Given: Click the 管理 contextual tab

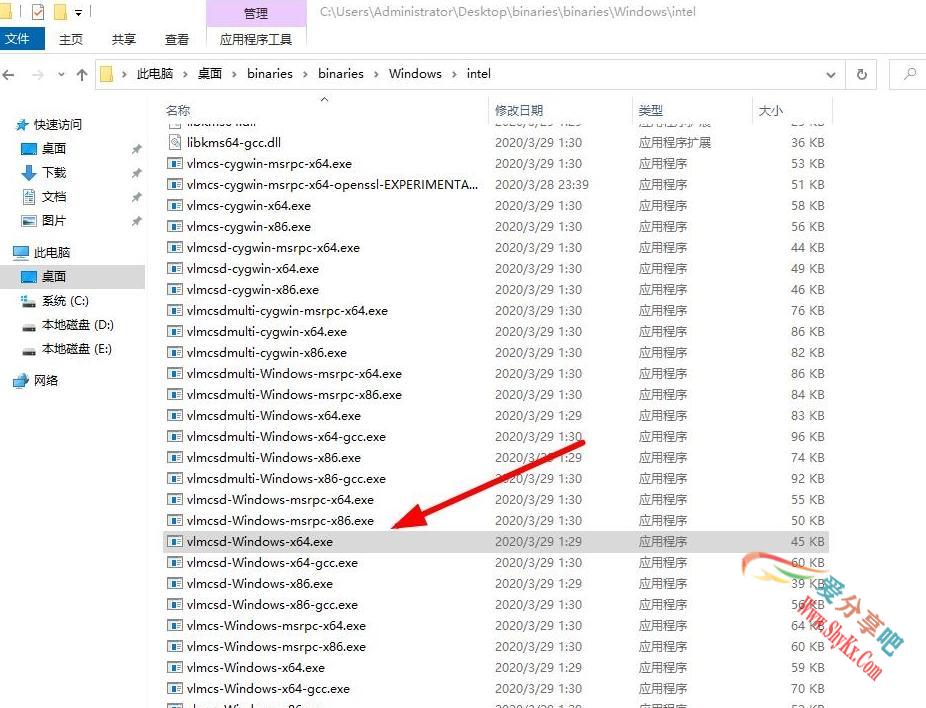Looking at the screenshot, I should pyautogui.click(x=256, y=13).
